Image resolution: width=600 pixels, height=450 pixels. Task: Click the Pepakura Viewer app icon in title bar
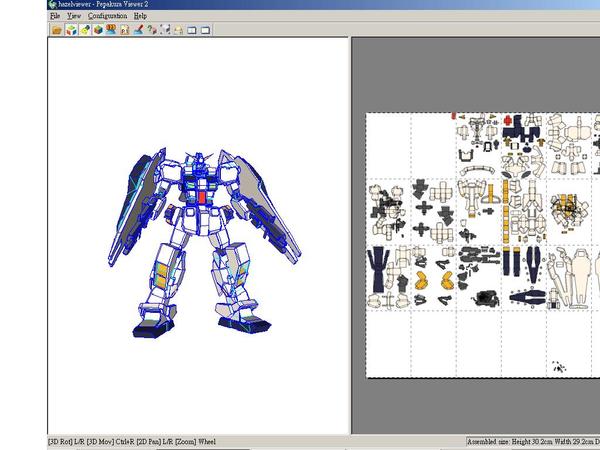click(x=53, y=5)
